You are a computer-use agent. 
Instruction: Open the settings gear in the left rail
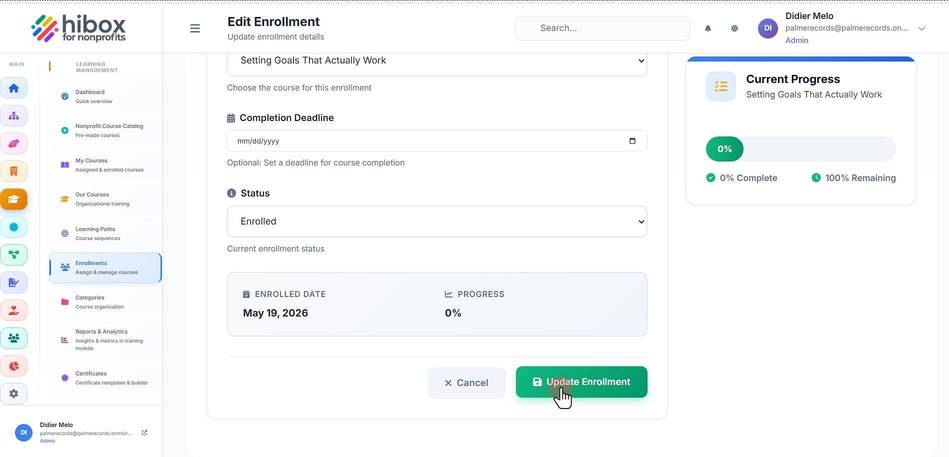point(14,393)
